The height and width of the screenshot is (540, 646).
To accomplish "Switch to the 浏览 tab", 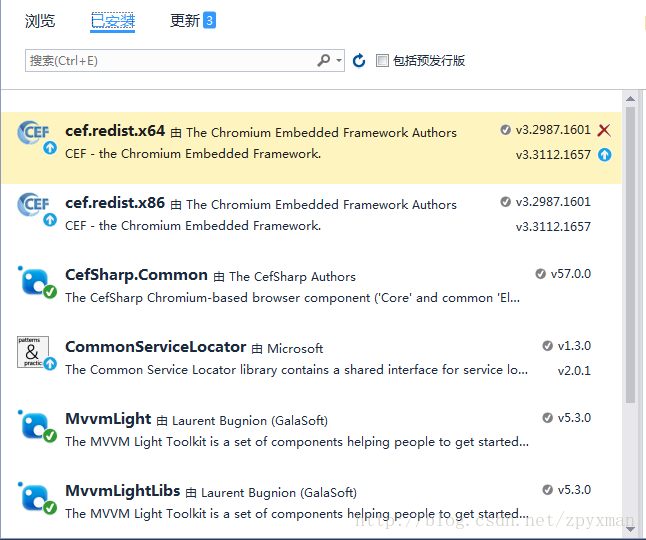I will [x=40, y=21].
